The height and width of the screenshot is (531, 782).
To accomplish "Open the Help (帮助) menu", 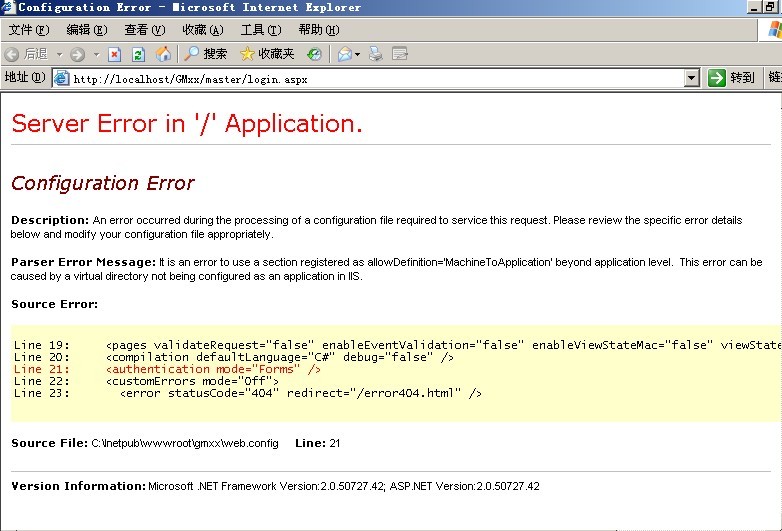I will 318,30.
